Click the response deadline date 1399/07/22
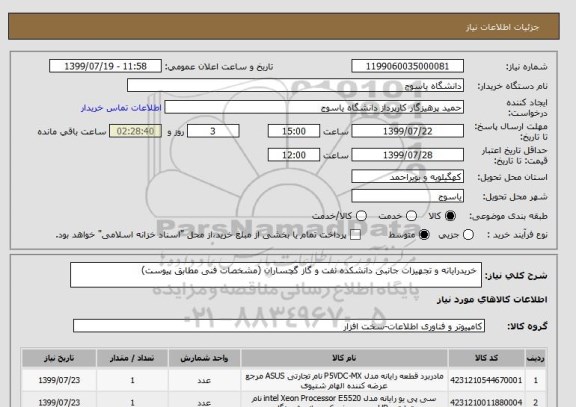 [407, 131]
